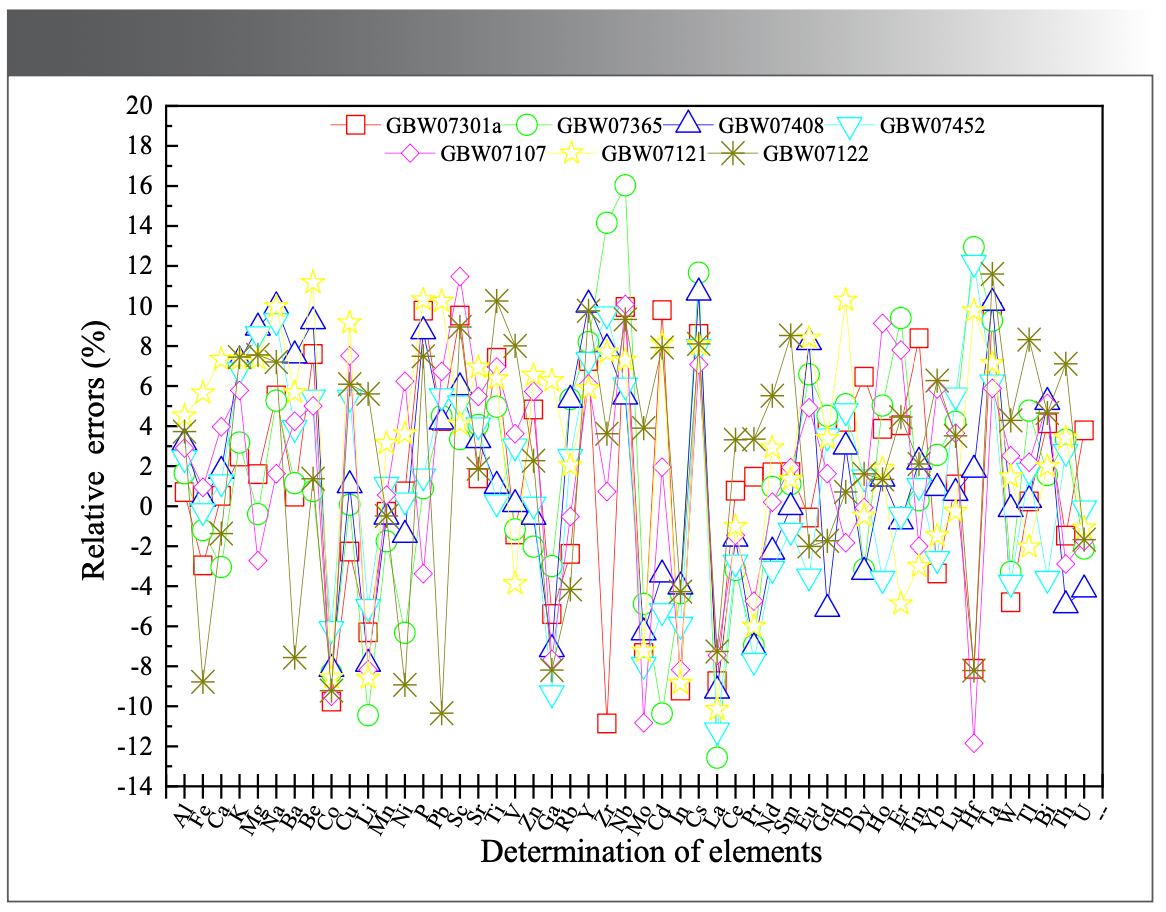The width and height of the screenshot is (1166, 912).
Task: Click the y-axis tick label -14
Action: 134,787
